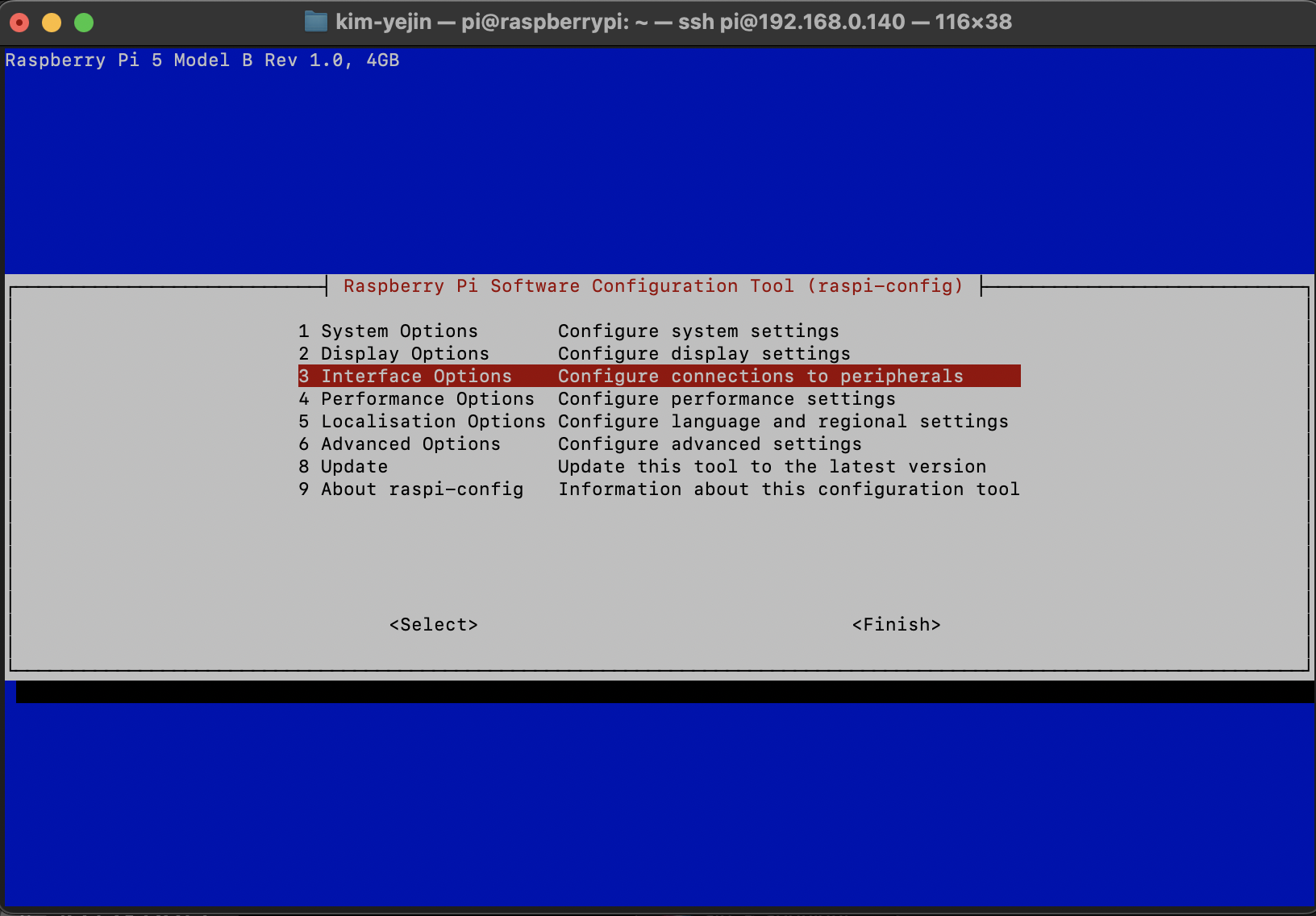Click the <Select> button
This screenshot has height=916, width=1316.
pyautogui.click(x=434, y=625)
